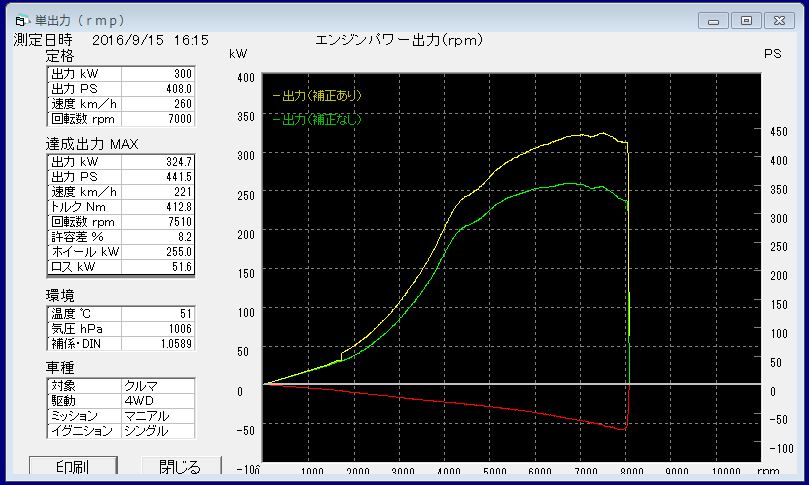Select the max output 324.7 kW cell

pyautogui.click(x=158, y=162)
